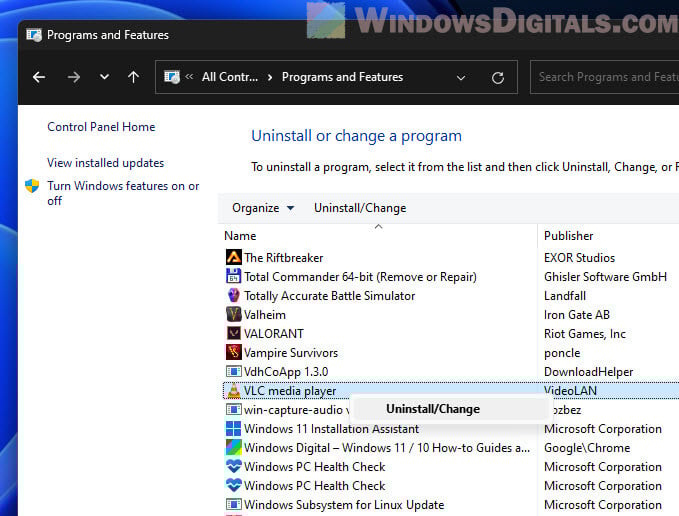The image size is (679, 516).
Task: Select the VLC cone icon
Action: (x=234, y=390)
